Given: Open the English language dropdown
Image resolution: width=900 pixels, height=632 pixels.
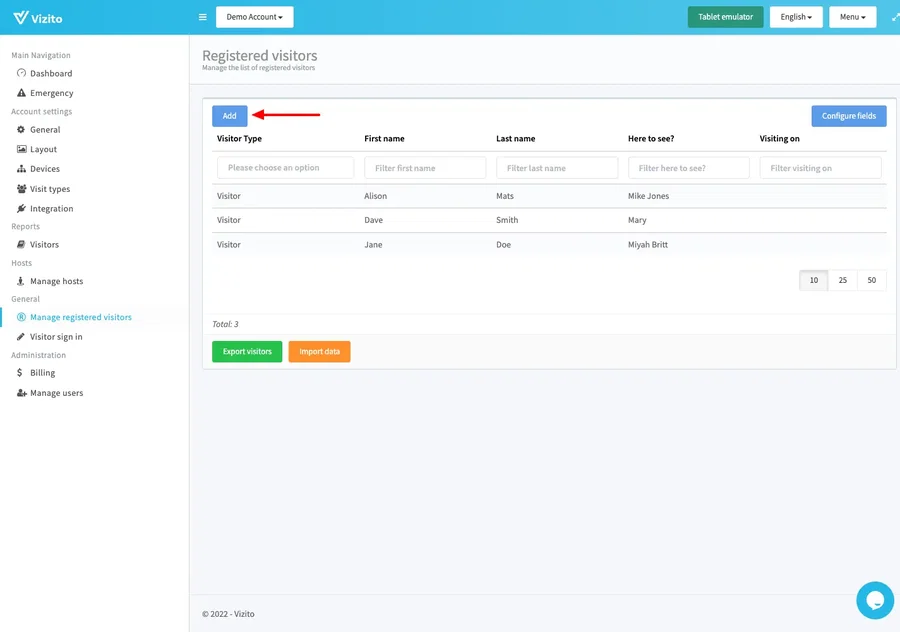Looking at the screenshot, I should click(796, 17).
